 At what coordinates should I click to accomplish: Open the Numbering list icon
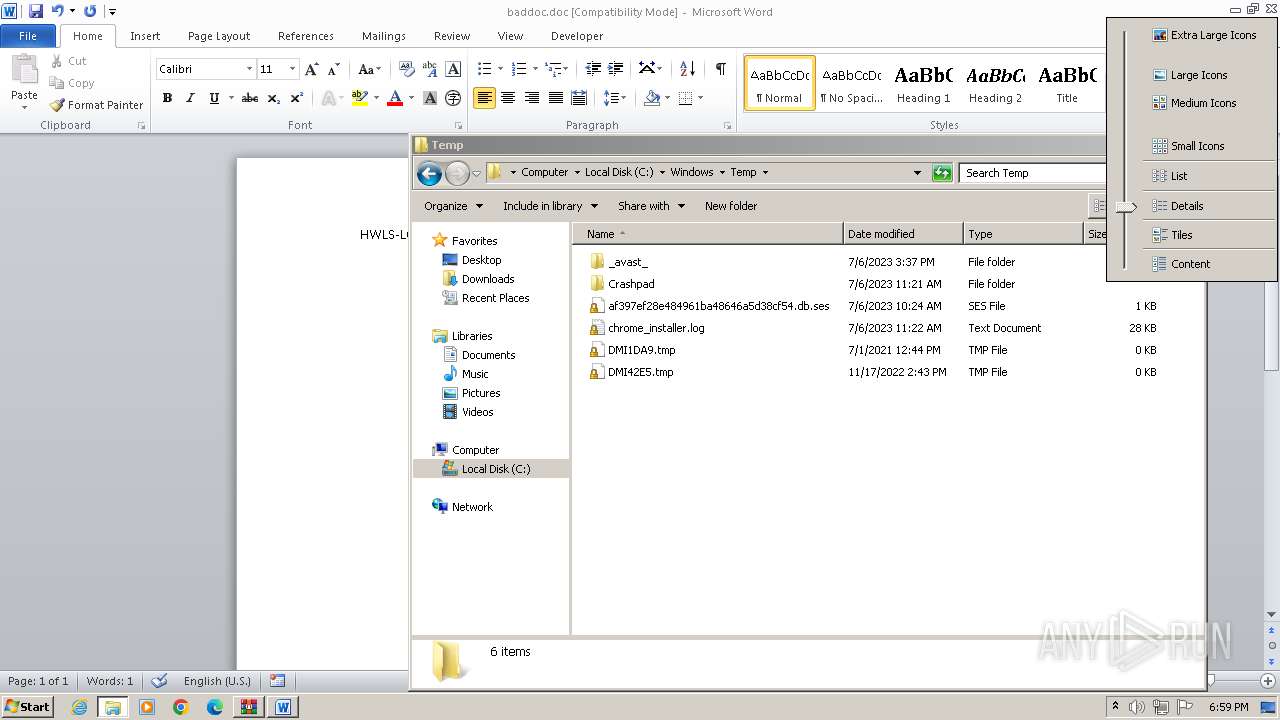pos(518,69)
